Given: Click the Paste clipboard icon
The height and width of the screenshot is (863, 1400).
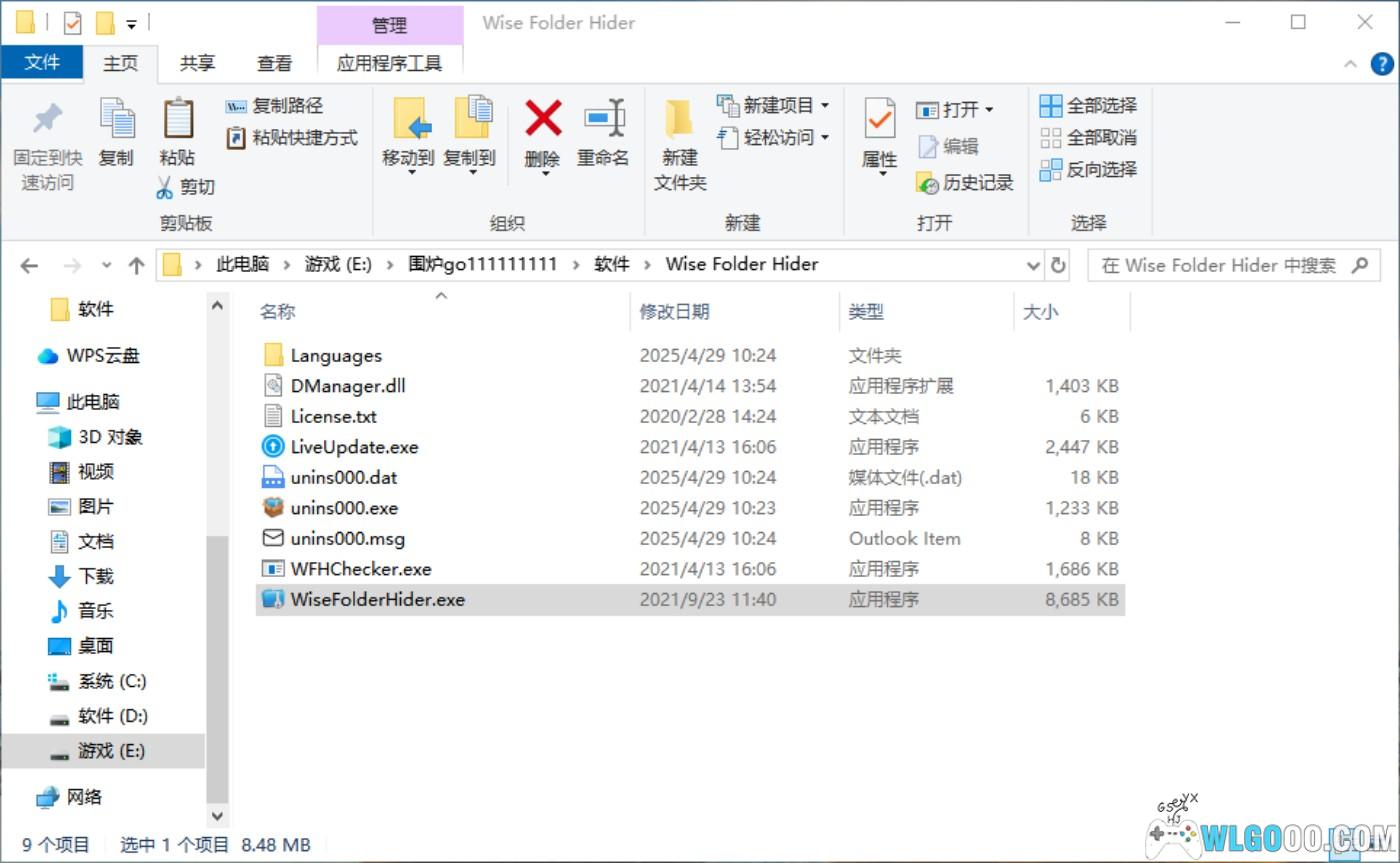Looking at the screenshot, I should tap(177, 120).
